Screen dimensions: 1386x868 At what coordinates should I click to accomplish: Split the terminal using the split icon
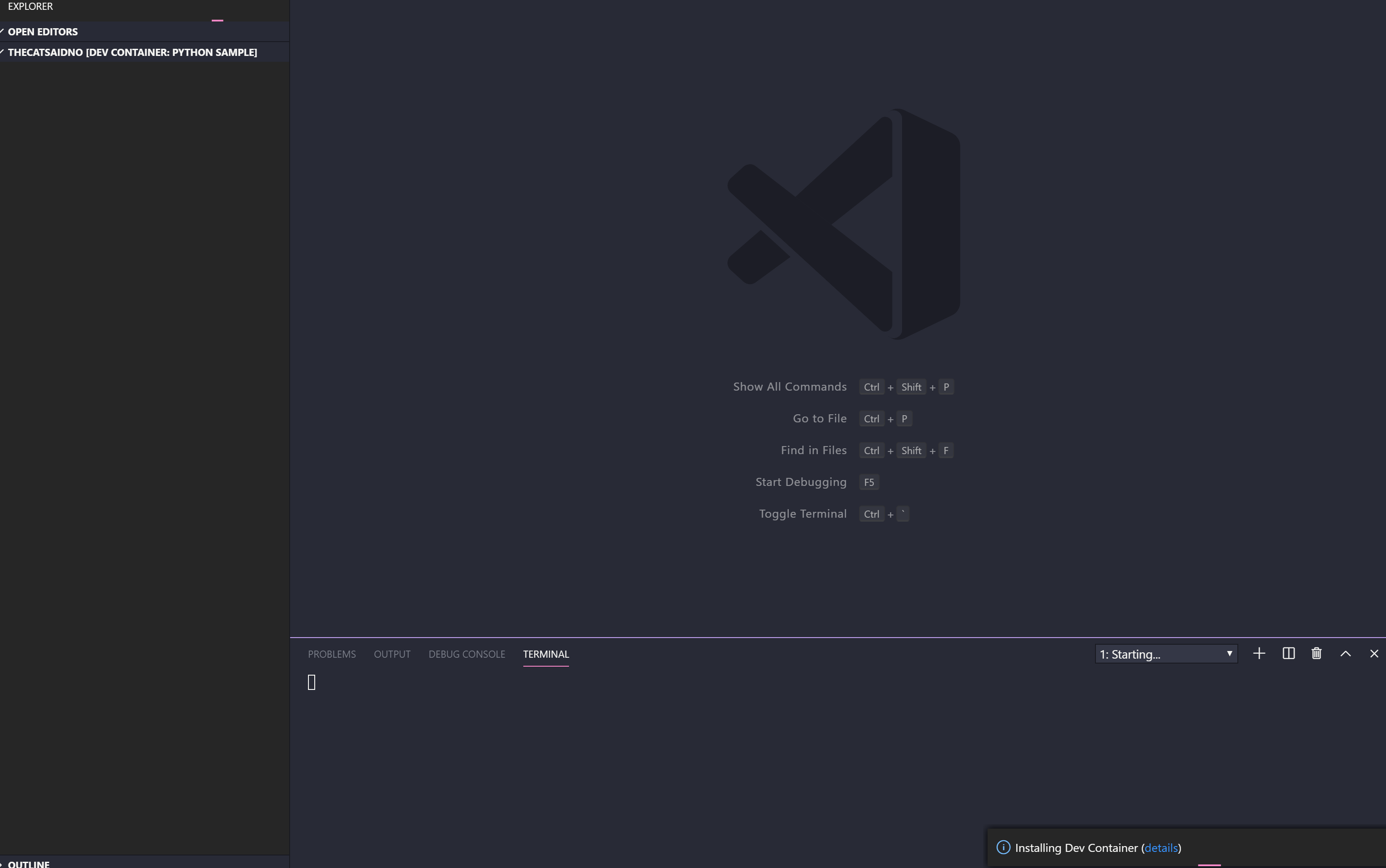point(1288,653)
